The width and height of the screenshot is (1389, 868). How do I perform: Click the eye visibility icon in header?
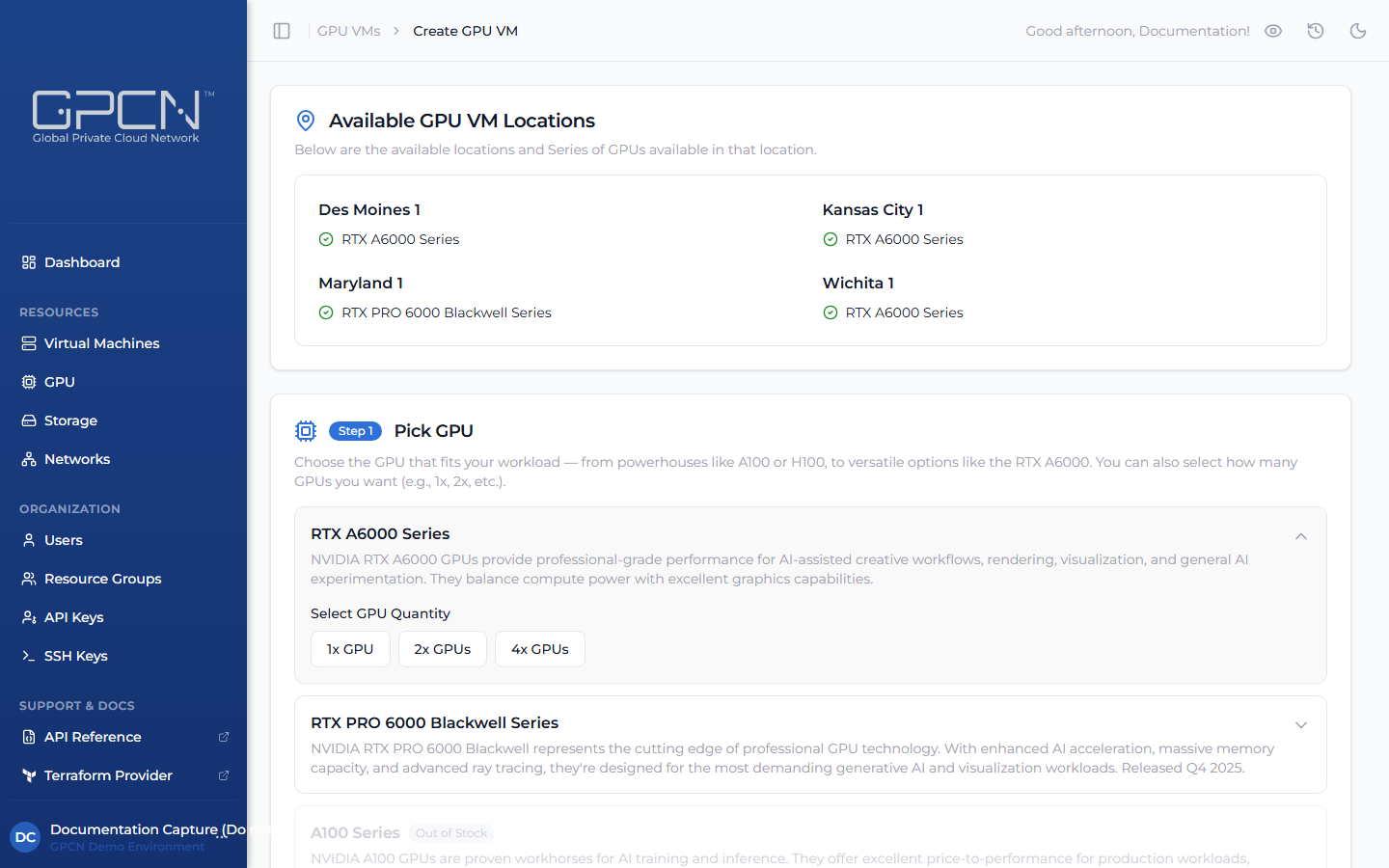(1273, 31)
